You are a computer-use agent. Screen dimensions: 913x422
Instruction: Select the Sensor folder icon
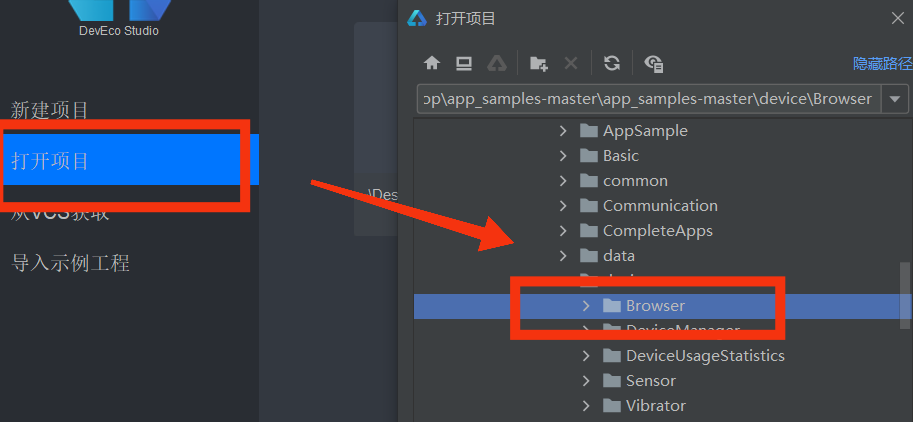click(x=612, y=380)
